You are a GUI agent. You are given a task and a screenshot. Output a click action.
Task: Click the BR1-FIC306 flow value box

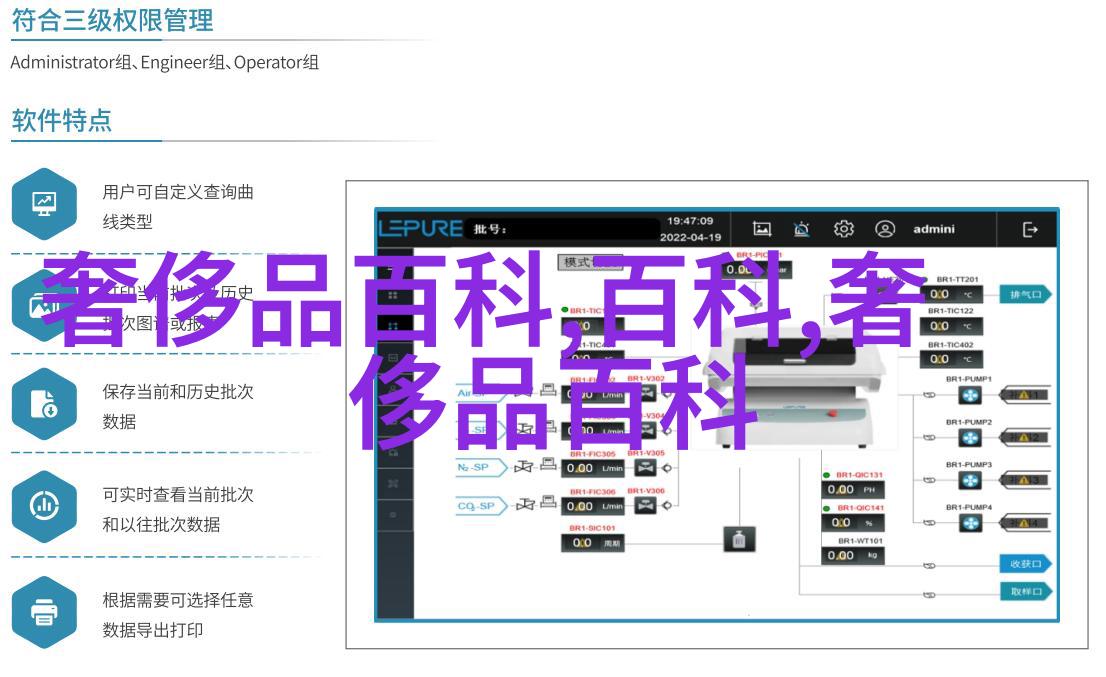(x=593, y=506)
